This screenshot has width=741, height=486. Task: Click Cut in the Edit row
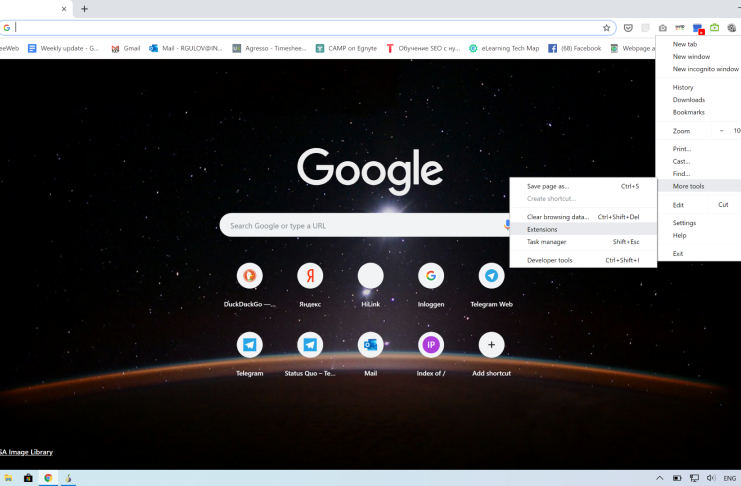point(724,205)
